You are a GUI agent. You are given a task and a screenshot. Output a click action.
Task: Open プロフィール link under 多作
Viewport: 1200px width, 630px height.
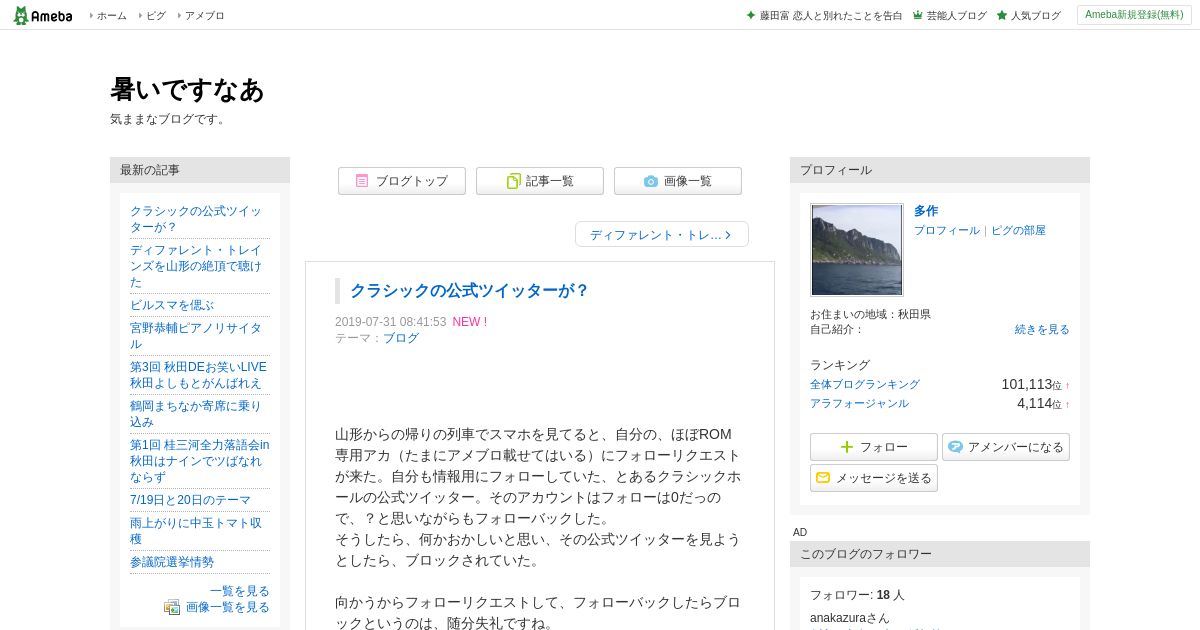coord(947,230)
